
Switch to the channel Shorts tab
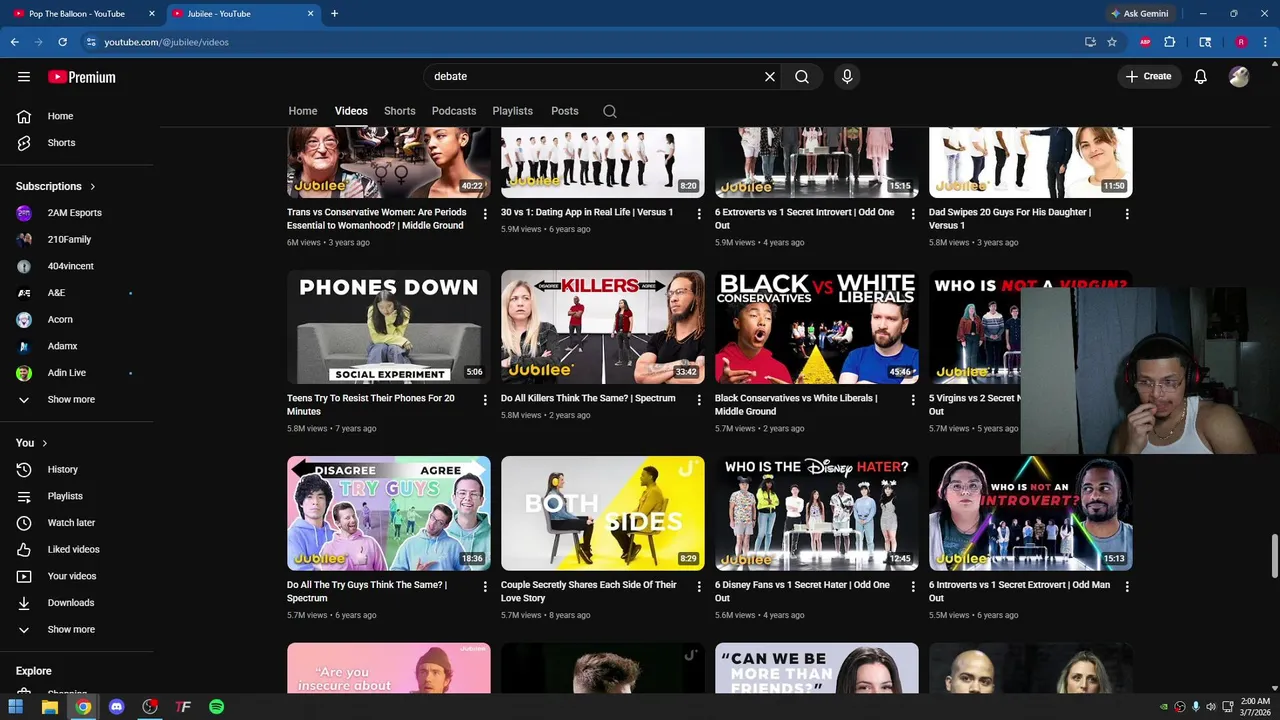[x=399, y=111]
